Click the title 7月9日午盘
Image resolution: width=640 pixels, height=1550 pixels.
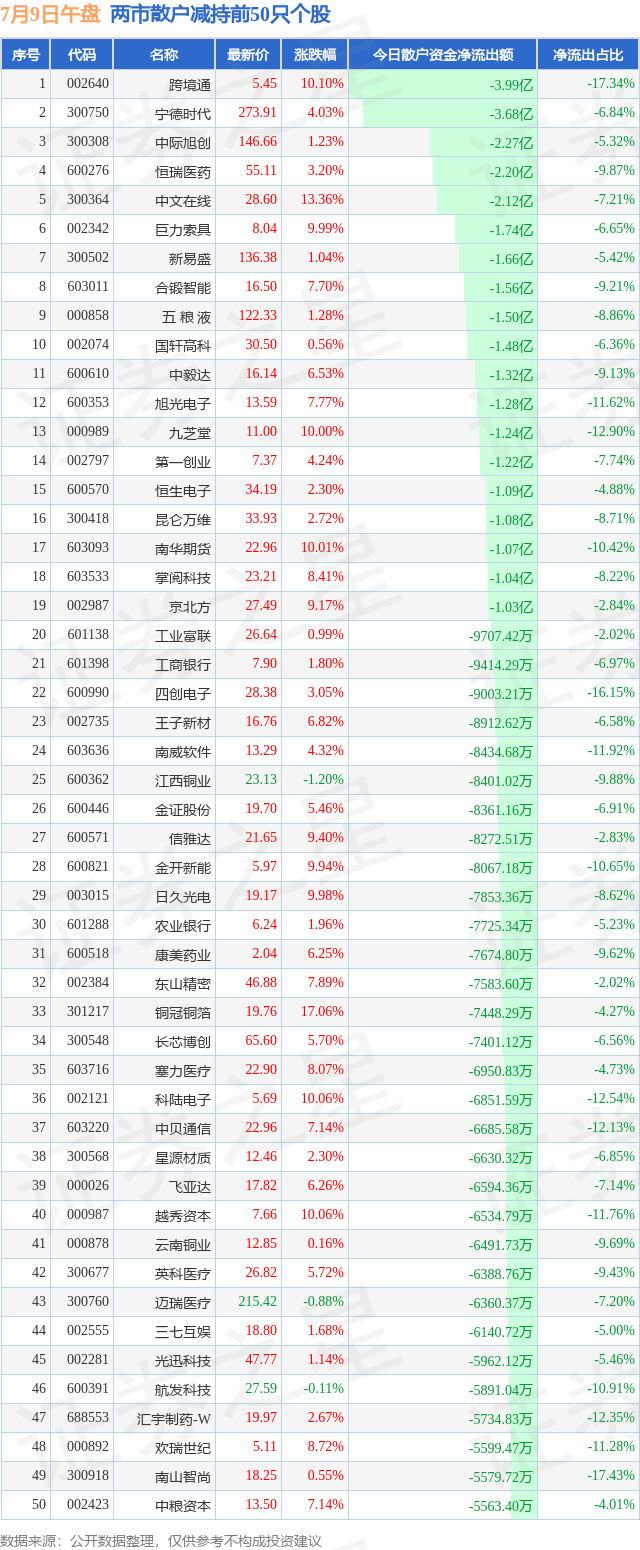pyautogui.click(x=50, y=14)
